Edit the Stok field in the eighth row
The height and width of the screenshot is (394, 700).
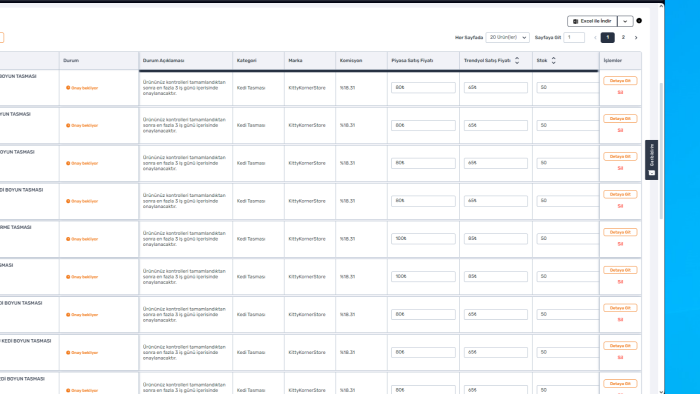click(x=568, y=353)
